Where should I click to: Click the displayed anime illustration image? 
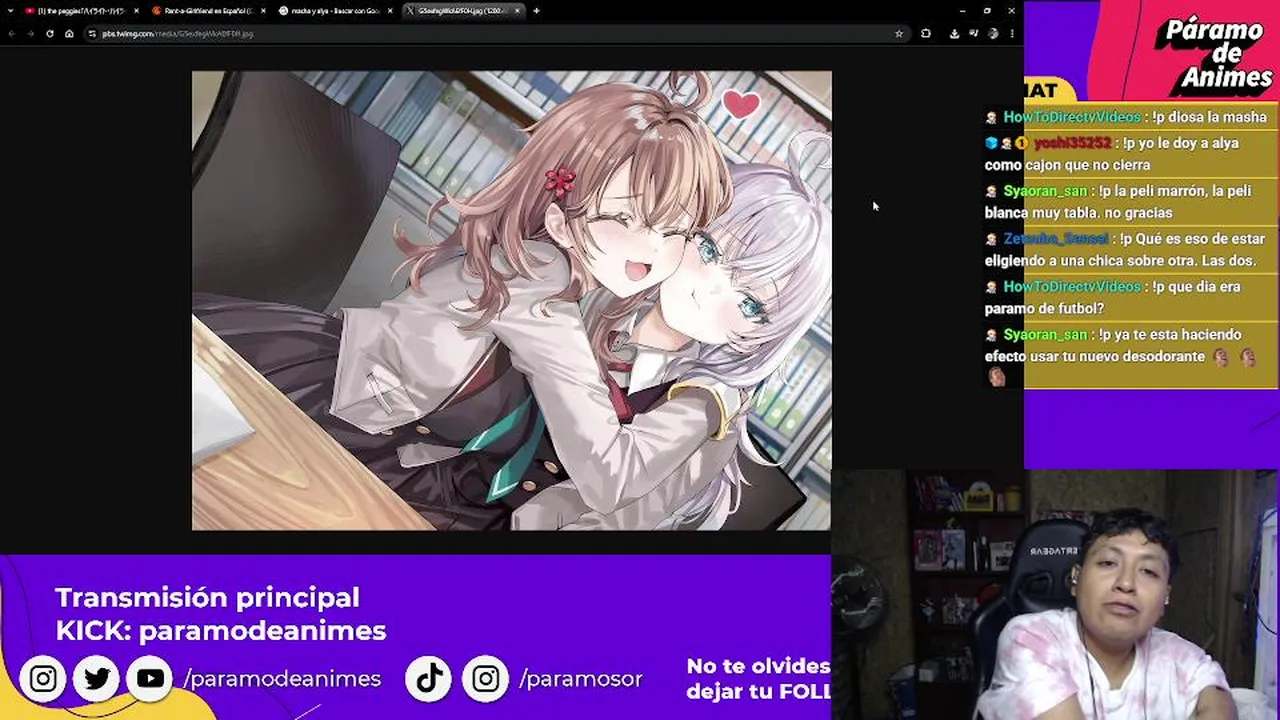point(511,300)
